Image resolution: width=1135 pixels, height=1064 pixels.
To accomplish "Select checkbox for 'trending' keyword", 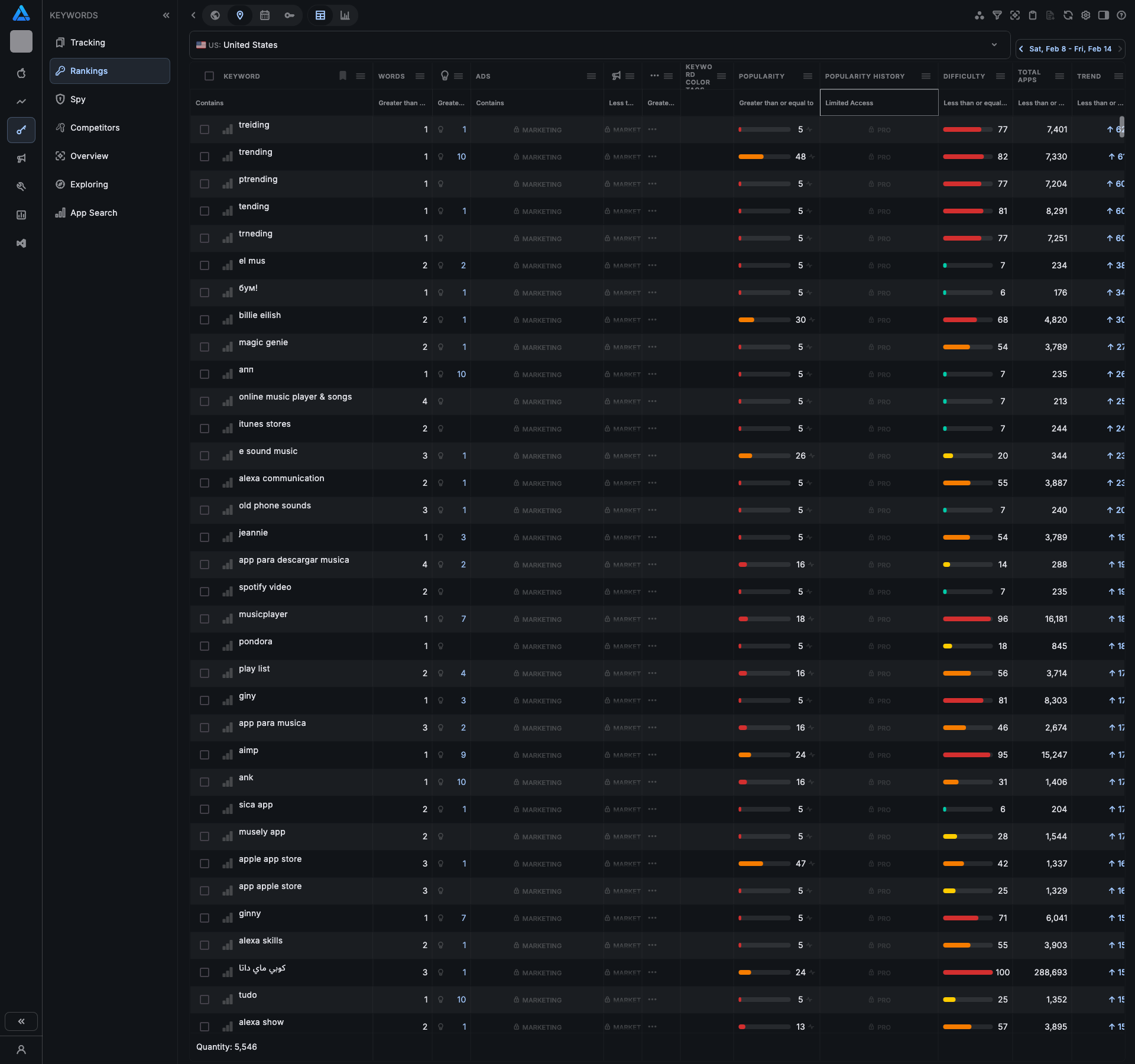I will (x=205, y=157).
